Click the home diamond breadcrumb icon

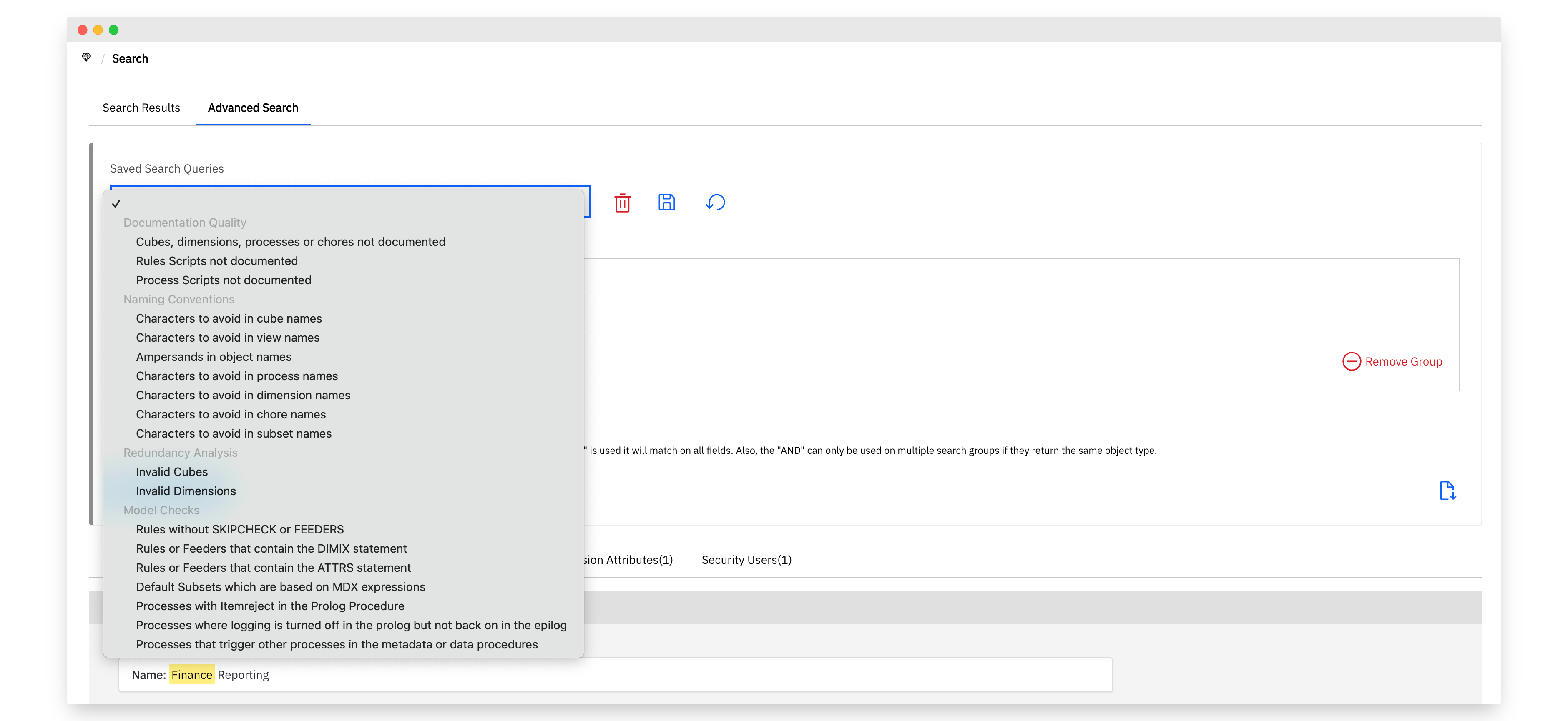coord(86,58)
